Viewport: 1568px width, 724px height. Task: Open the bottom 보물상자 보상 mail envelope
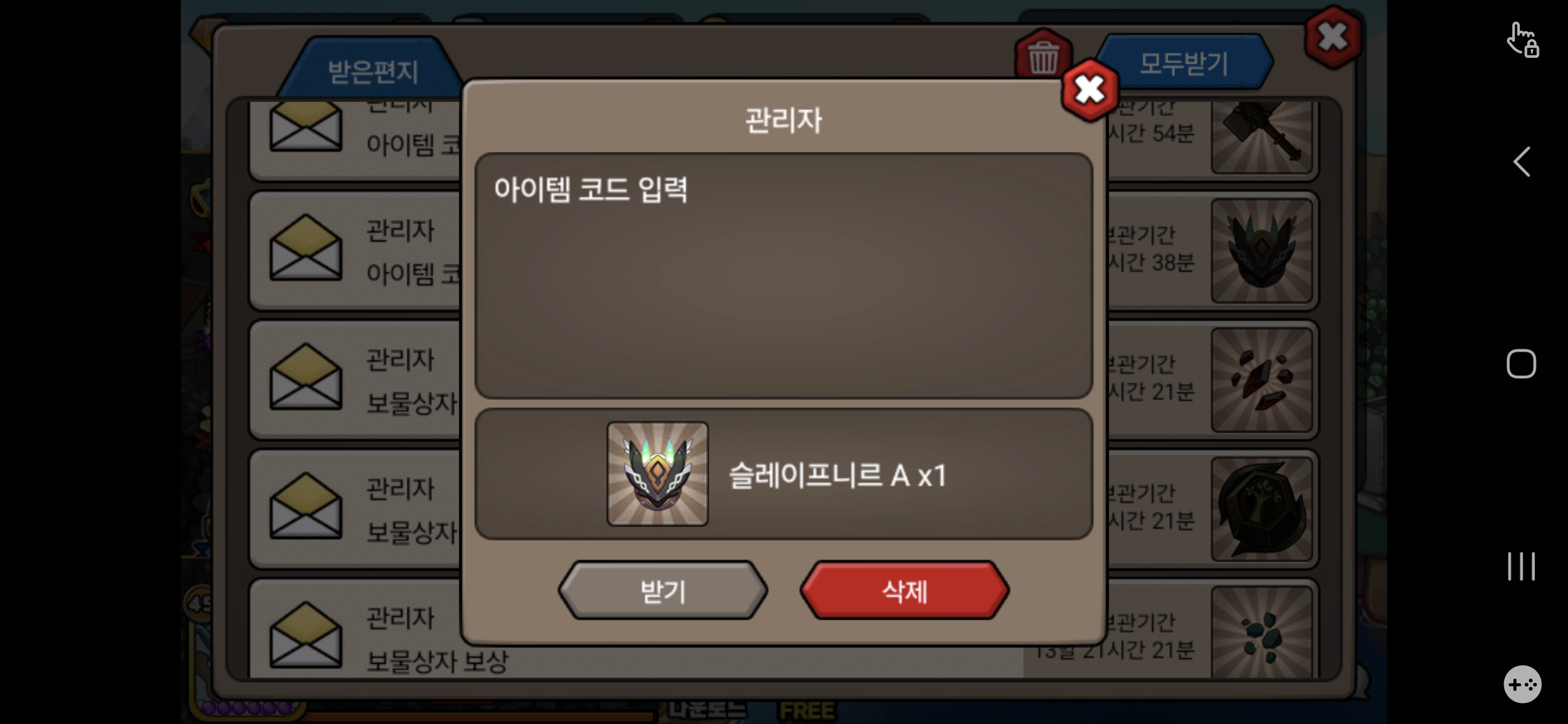[306, 635]
